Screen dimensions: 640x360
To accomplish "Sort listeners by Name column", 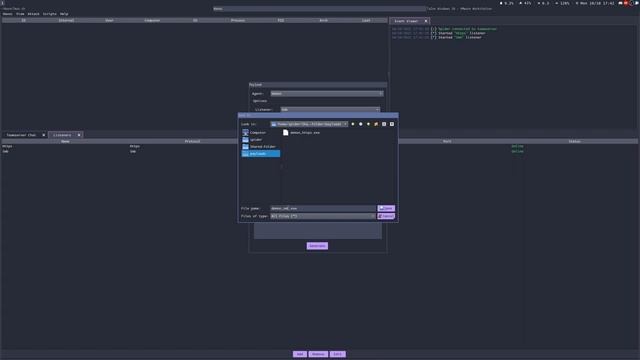I will [x=65, y=141].
